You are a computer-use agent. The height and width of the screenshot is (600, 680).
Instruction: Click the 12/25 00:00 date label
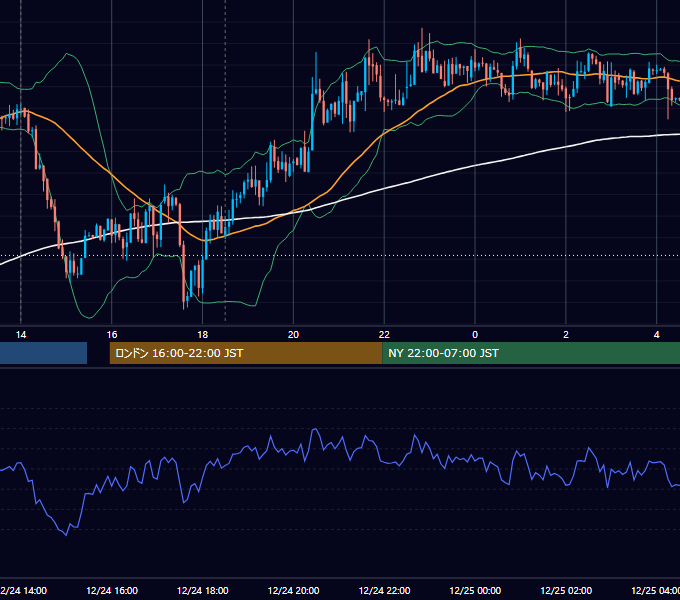pos(475,590)
